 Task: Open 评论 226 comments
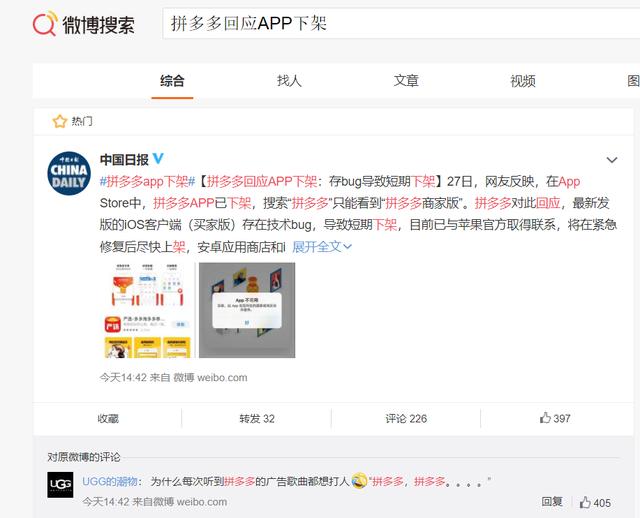[x=406, y=419]
